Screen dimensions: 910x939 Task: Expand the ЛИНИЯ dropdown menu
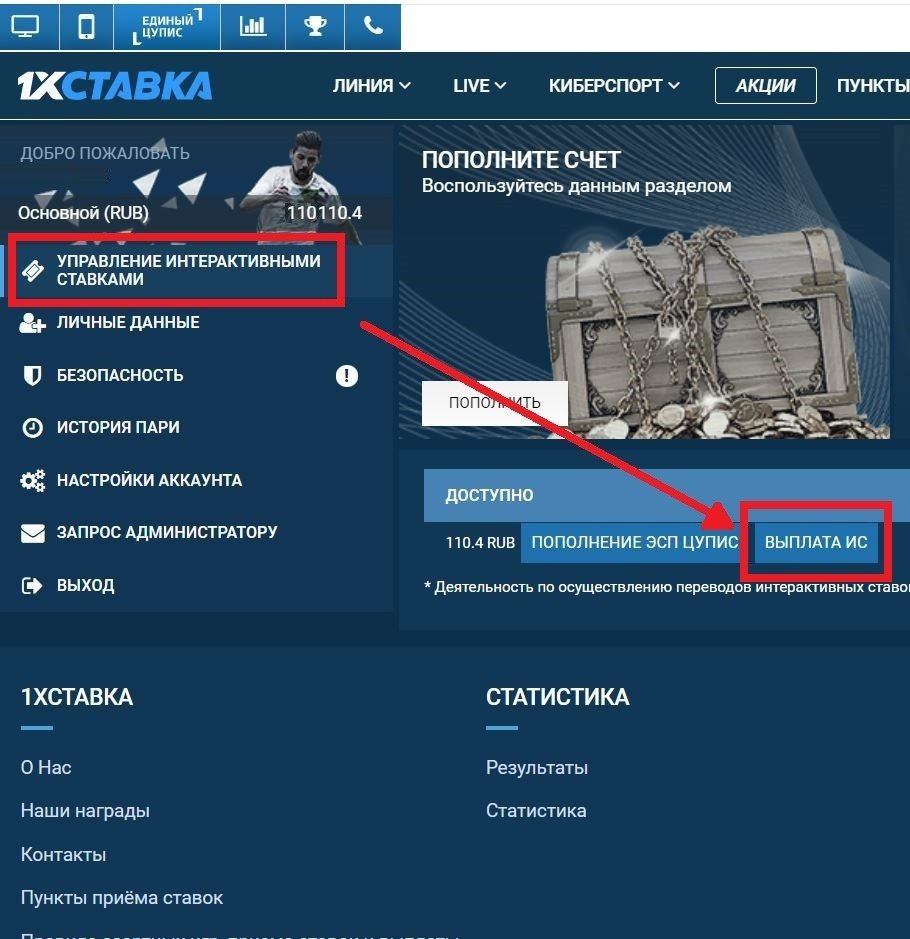coord(371,86)
